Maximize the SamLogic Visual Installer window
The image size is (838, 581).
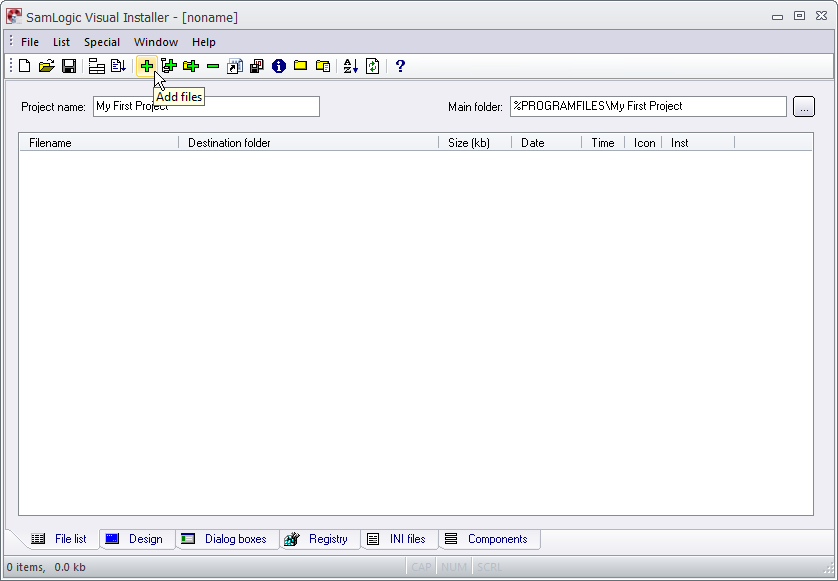pyautogui.click(x=800, y=16)
